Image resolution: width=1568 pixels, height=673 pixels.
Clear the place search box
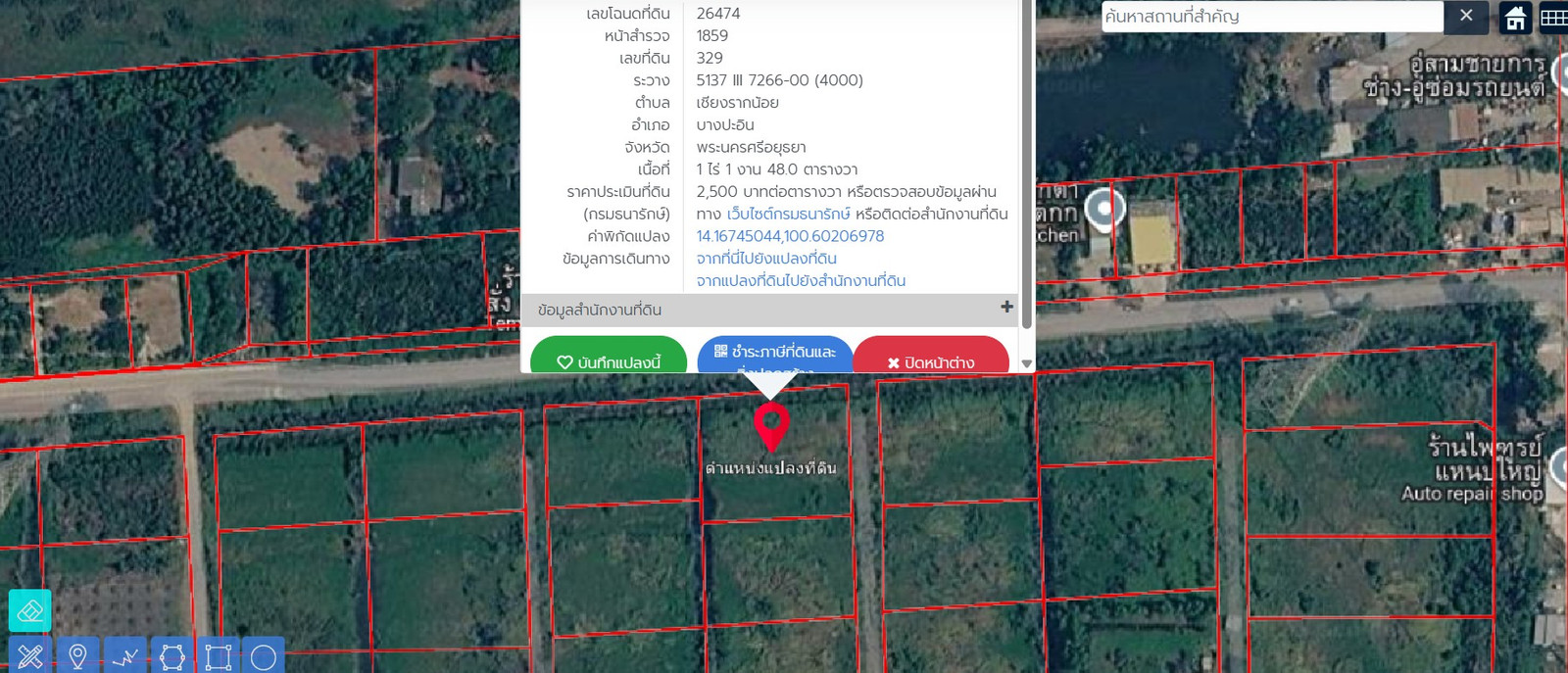[x=1466, y=16]
